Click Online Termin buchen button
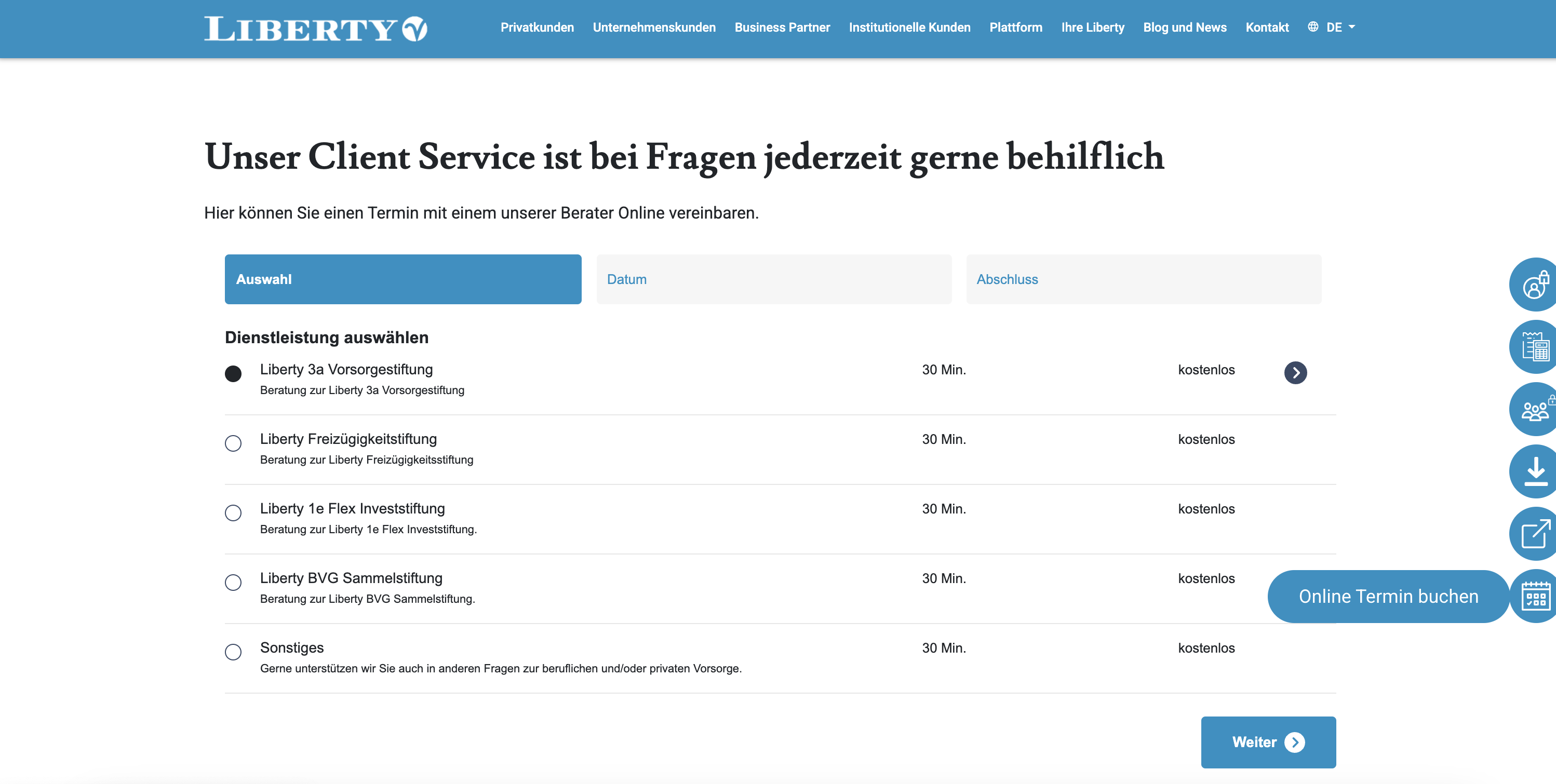Screen dimensions: 1556x784 (x=1388, y=596)
